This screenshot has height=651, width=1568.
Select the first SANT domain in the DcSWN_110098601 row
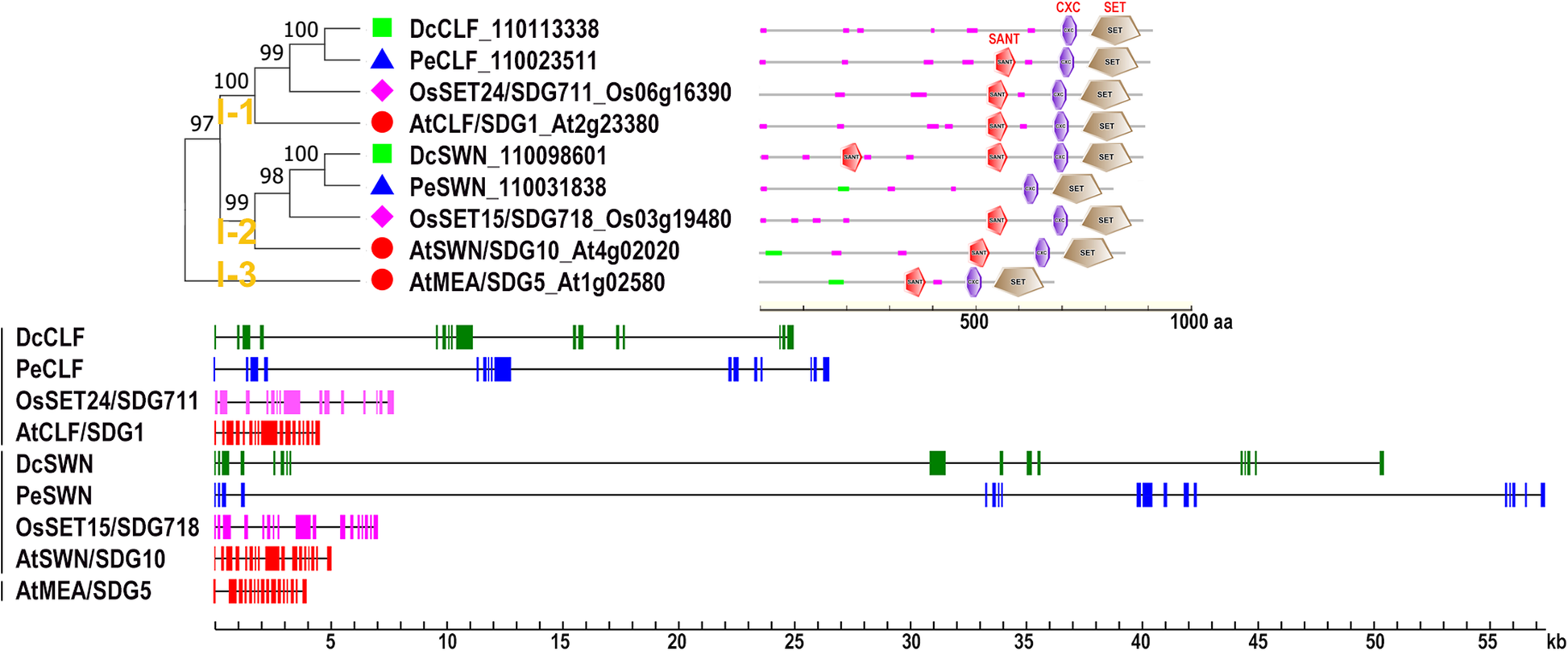tap(852, 157)
